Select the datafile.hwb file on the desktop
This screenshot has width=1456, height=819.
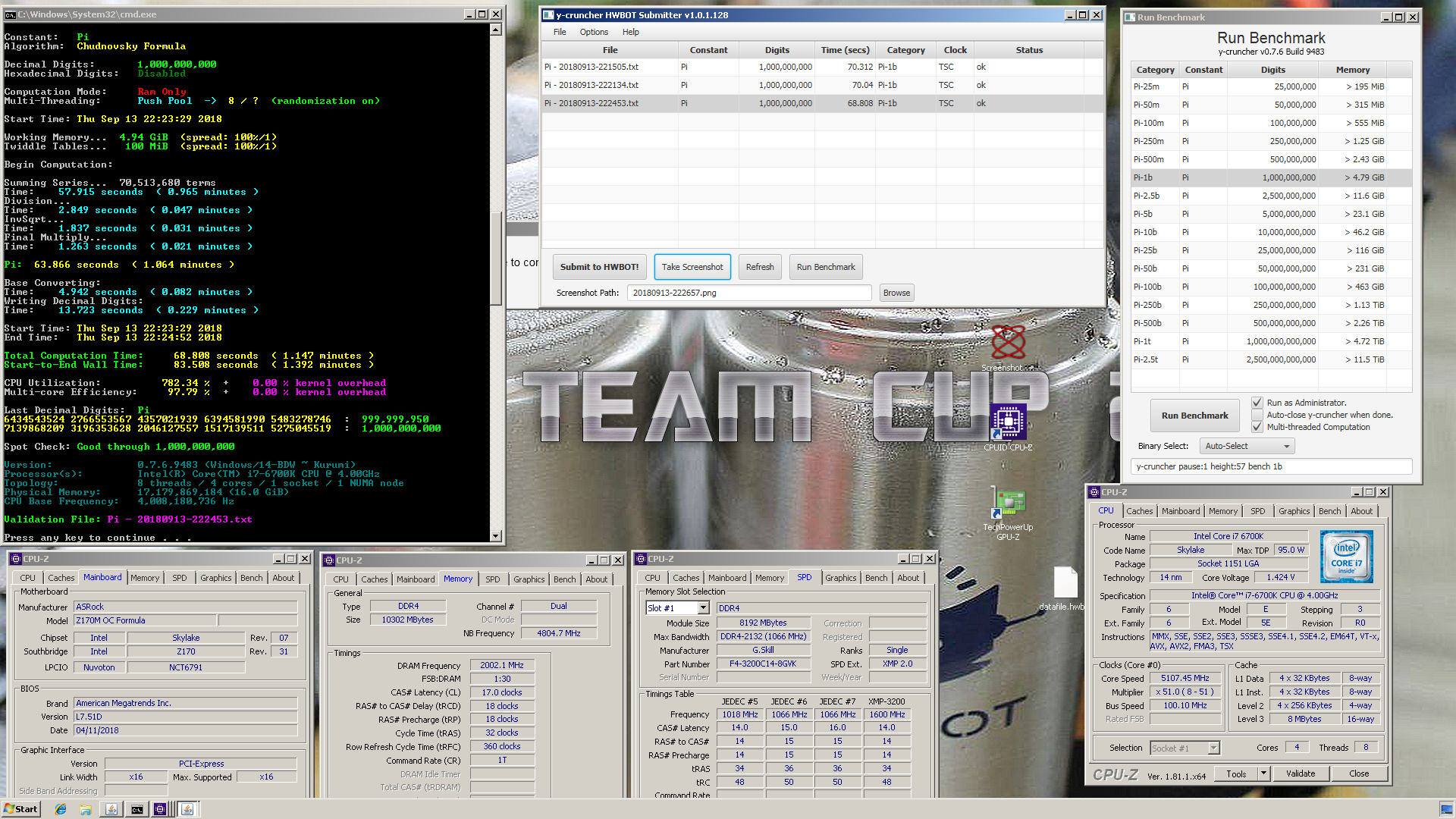(1064, 588)
